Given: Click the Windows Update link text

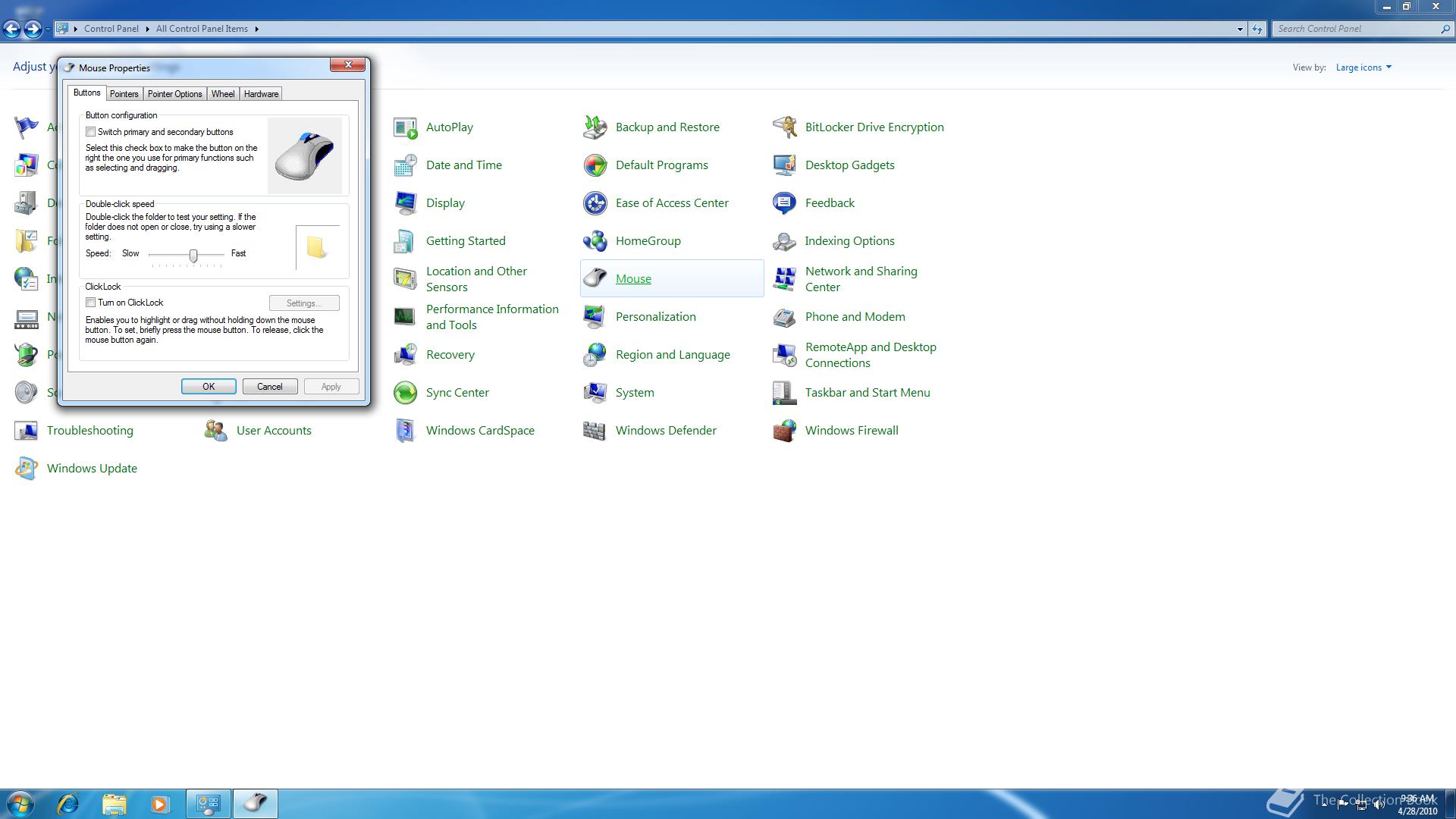Looking at the screenshot, I should pyautogui.click(x=92, y=469).
